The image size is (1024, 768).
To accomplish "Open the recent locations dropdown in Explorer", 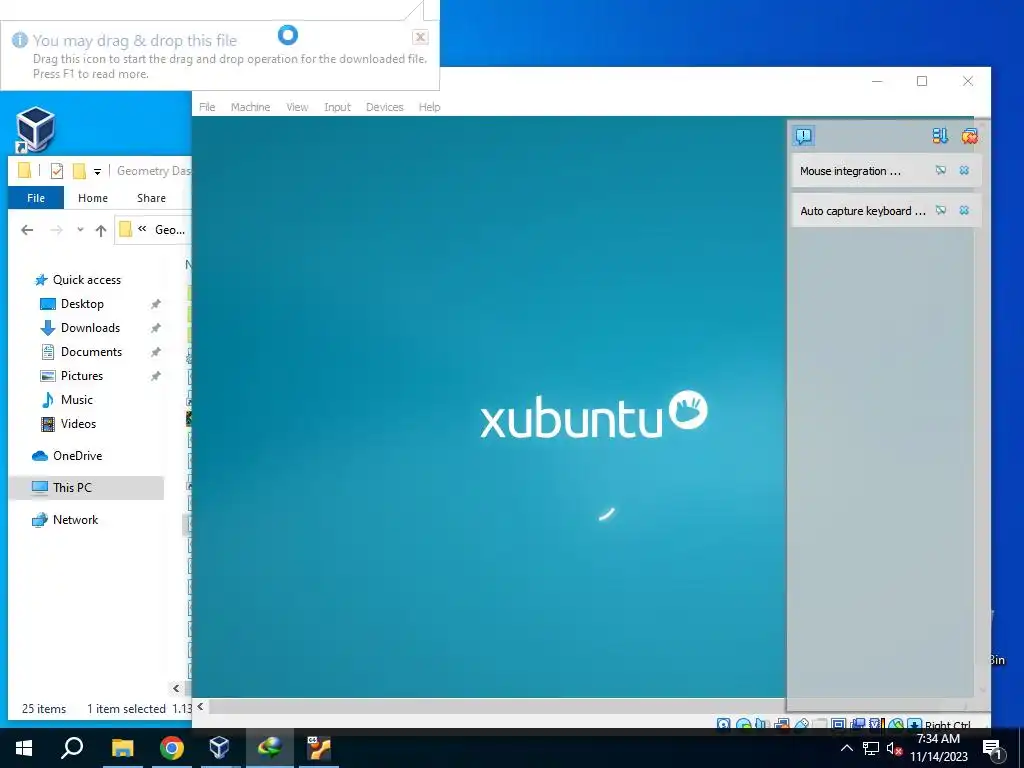I will click(80, 230).
